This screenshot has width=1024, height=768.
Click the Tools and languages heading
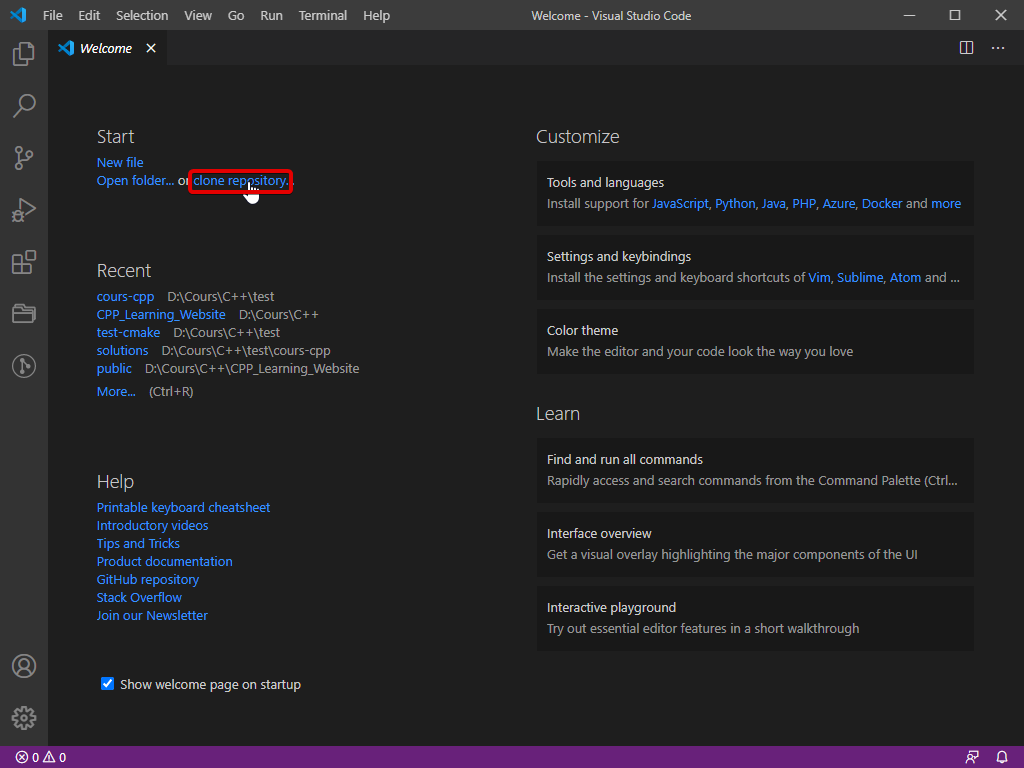pyautogui.click(x=605, y=183)
